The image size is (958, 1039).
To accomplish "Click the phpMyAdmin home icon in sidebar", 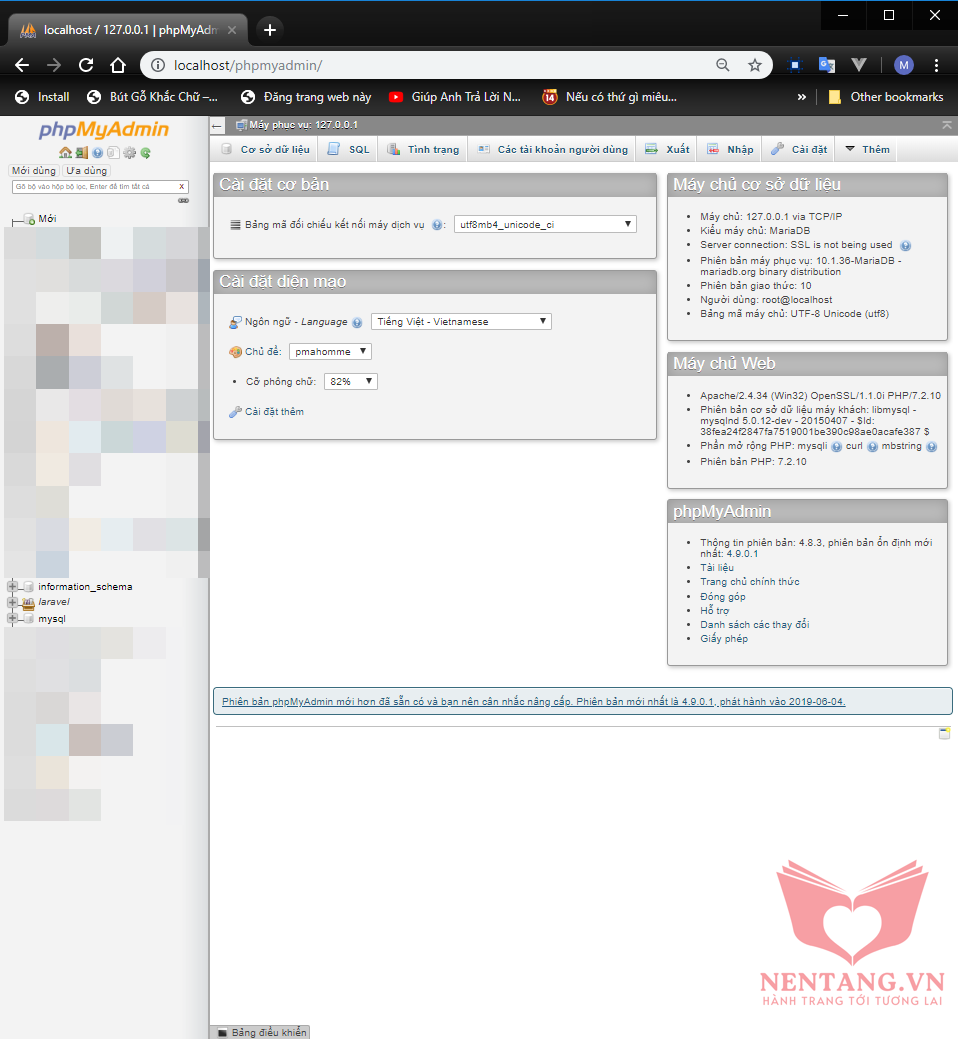I will pos(65,153).
